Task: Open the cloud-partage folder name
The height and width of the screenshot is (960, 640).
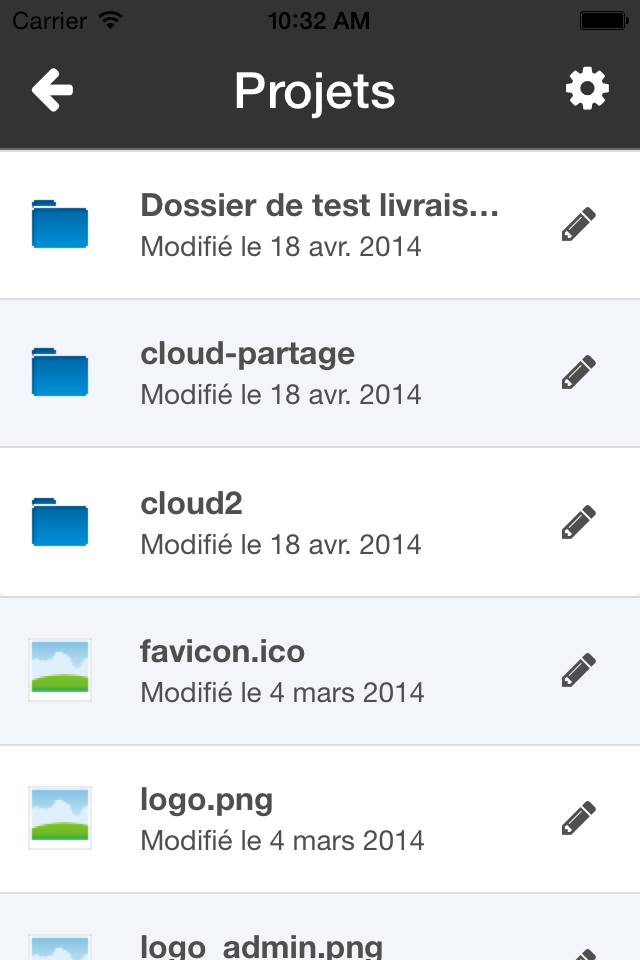Action: [248, 354]
